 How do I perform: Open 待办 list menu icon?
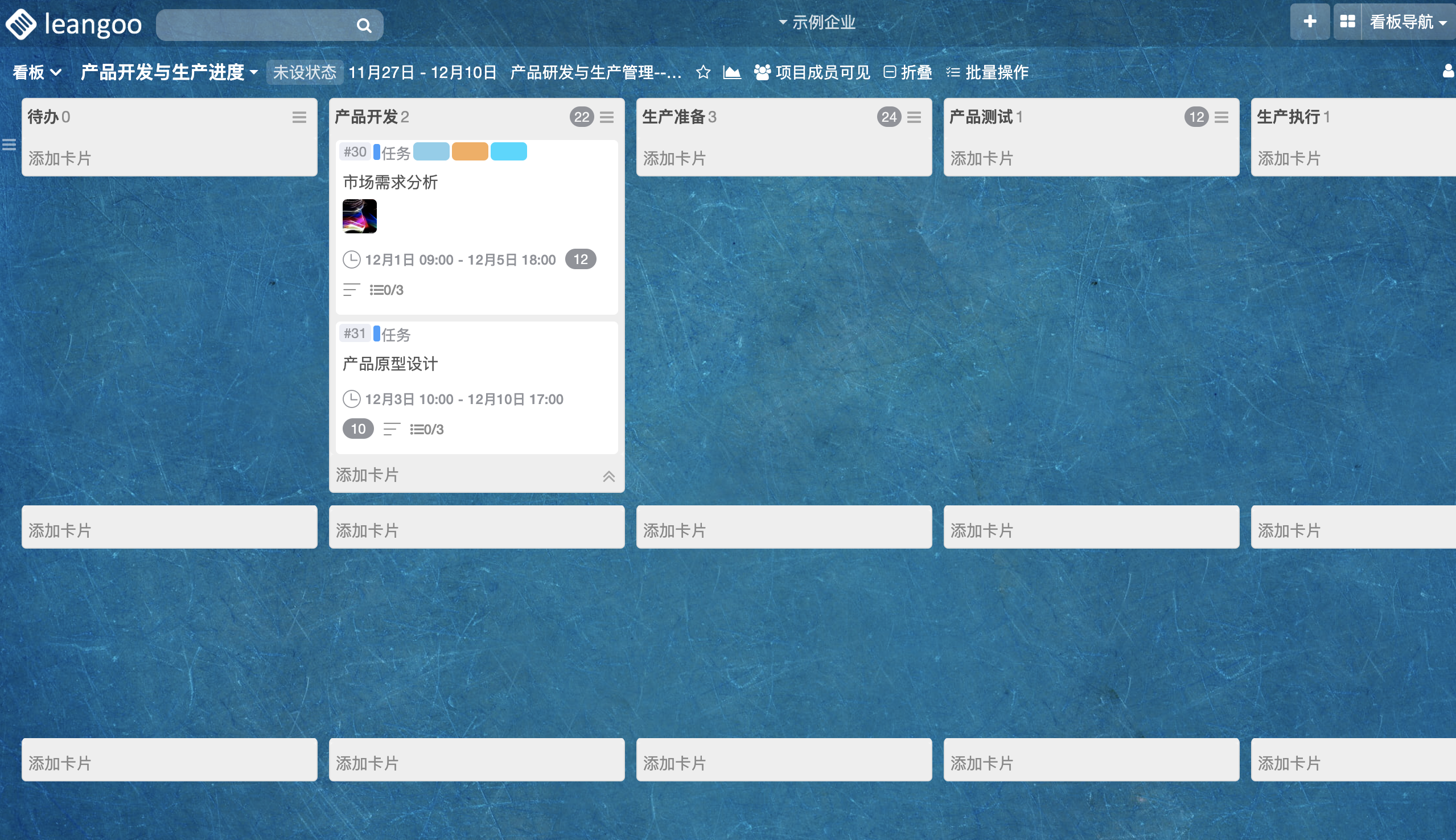pos(299,117)
